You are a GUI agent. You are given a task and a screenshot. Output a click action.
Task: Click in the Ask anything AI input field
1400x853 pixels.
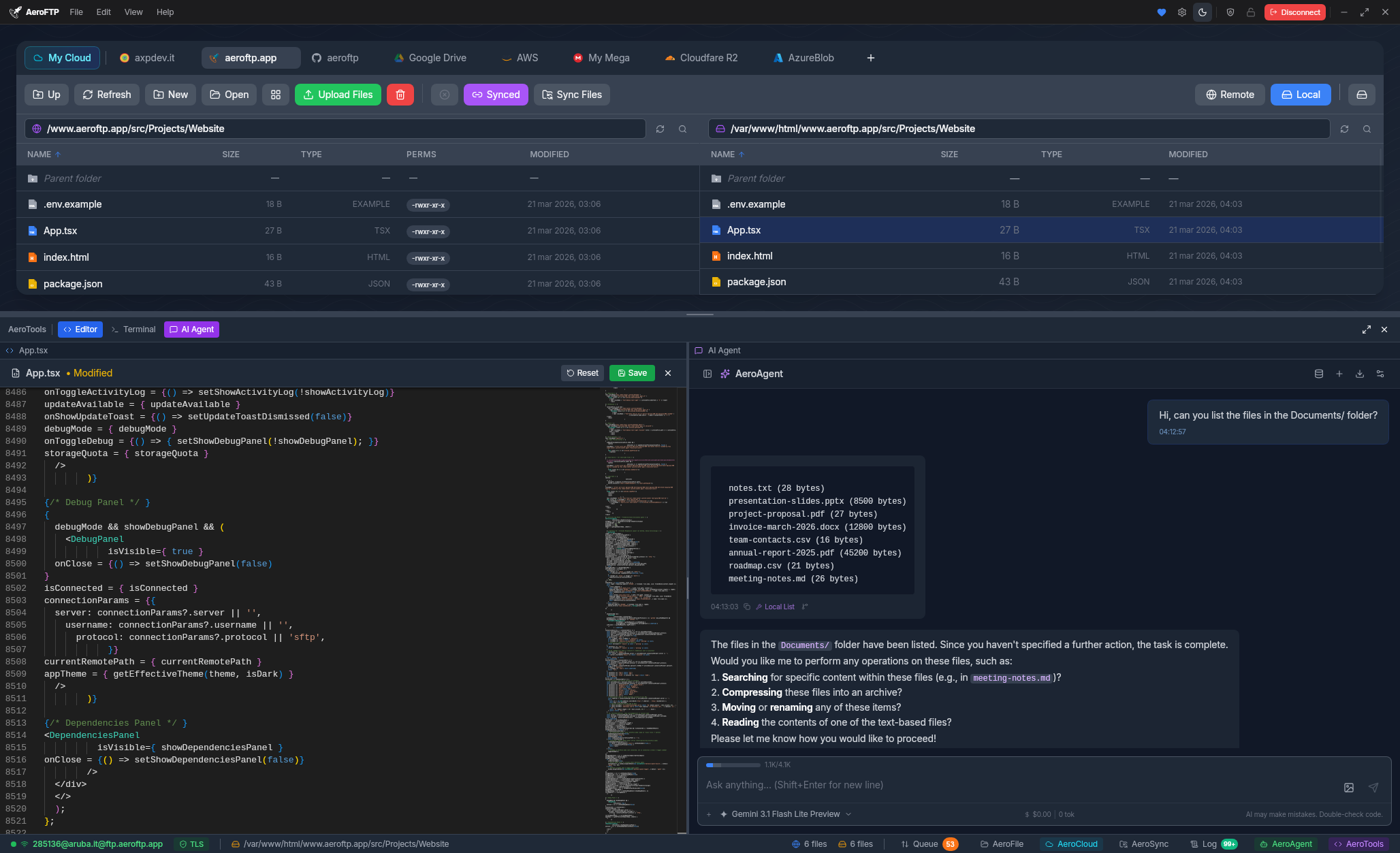tap(953, 785)
